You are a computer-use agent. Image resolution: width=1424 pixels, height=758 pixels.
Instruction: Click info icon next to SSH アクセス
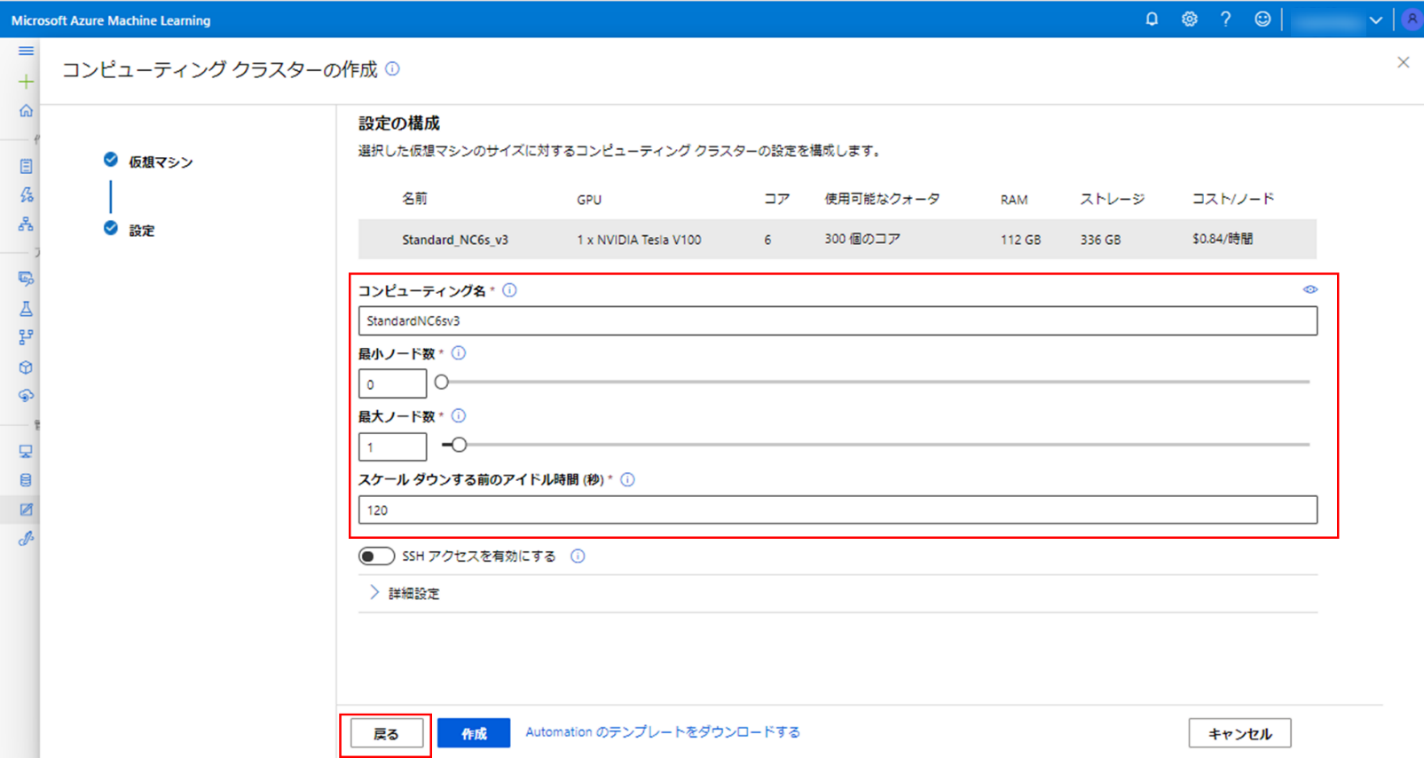[577, 557]
